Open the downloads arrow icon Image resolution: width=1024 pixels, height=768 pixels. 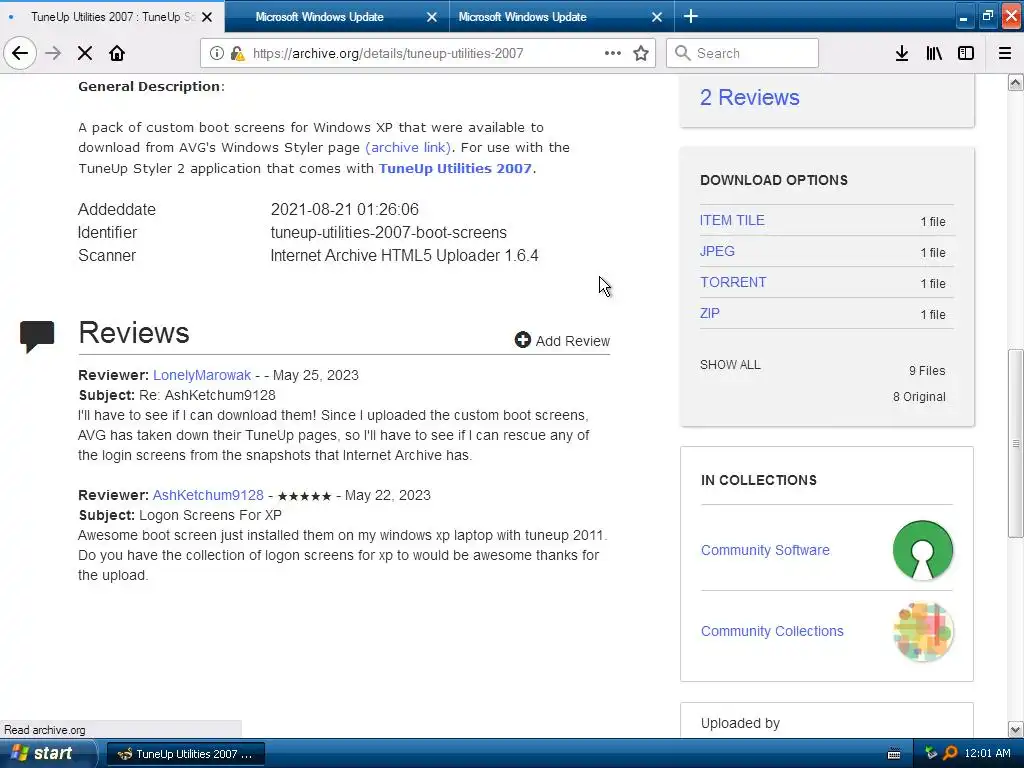tap(902, 53)
